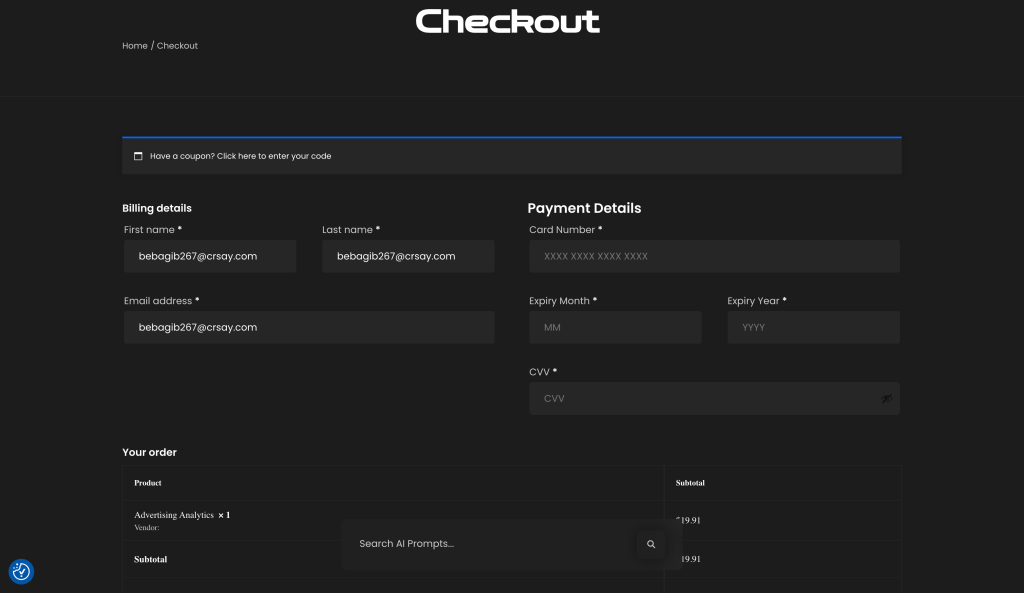The image size is (1024, 593).
Task: Select the Expiry Year field
Action: coord(813,327)
